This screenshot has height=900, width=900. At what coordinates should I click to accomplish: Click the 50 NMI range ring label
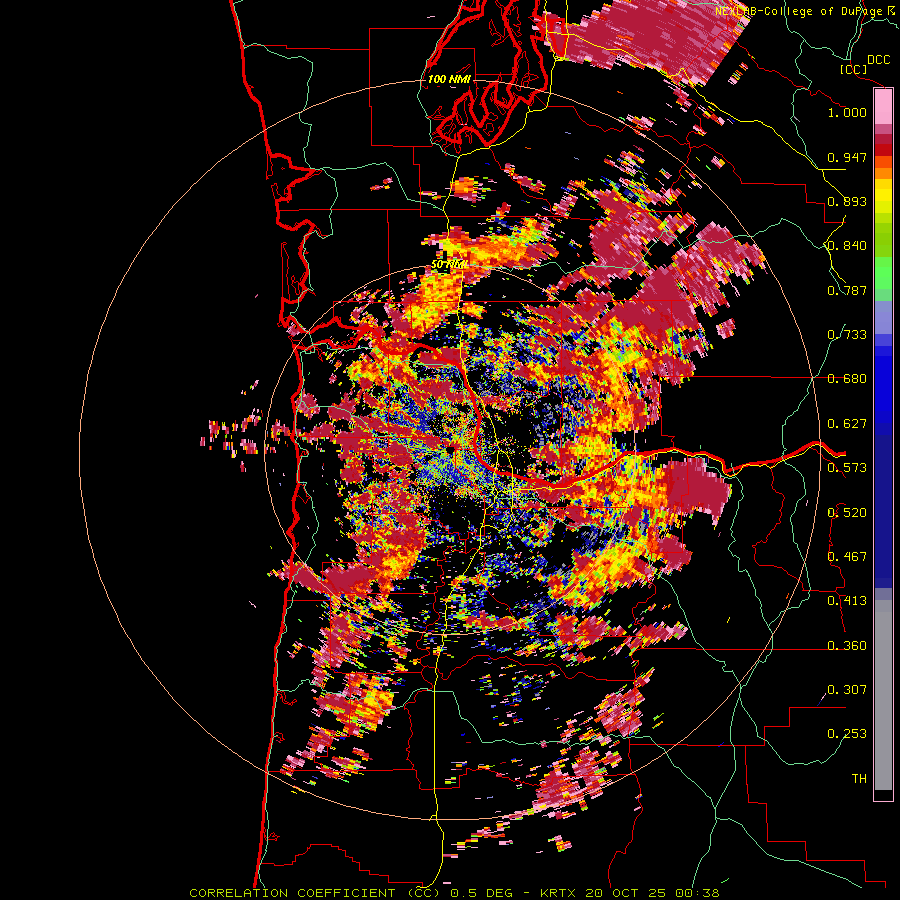point(448,265)
